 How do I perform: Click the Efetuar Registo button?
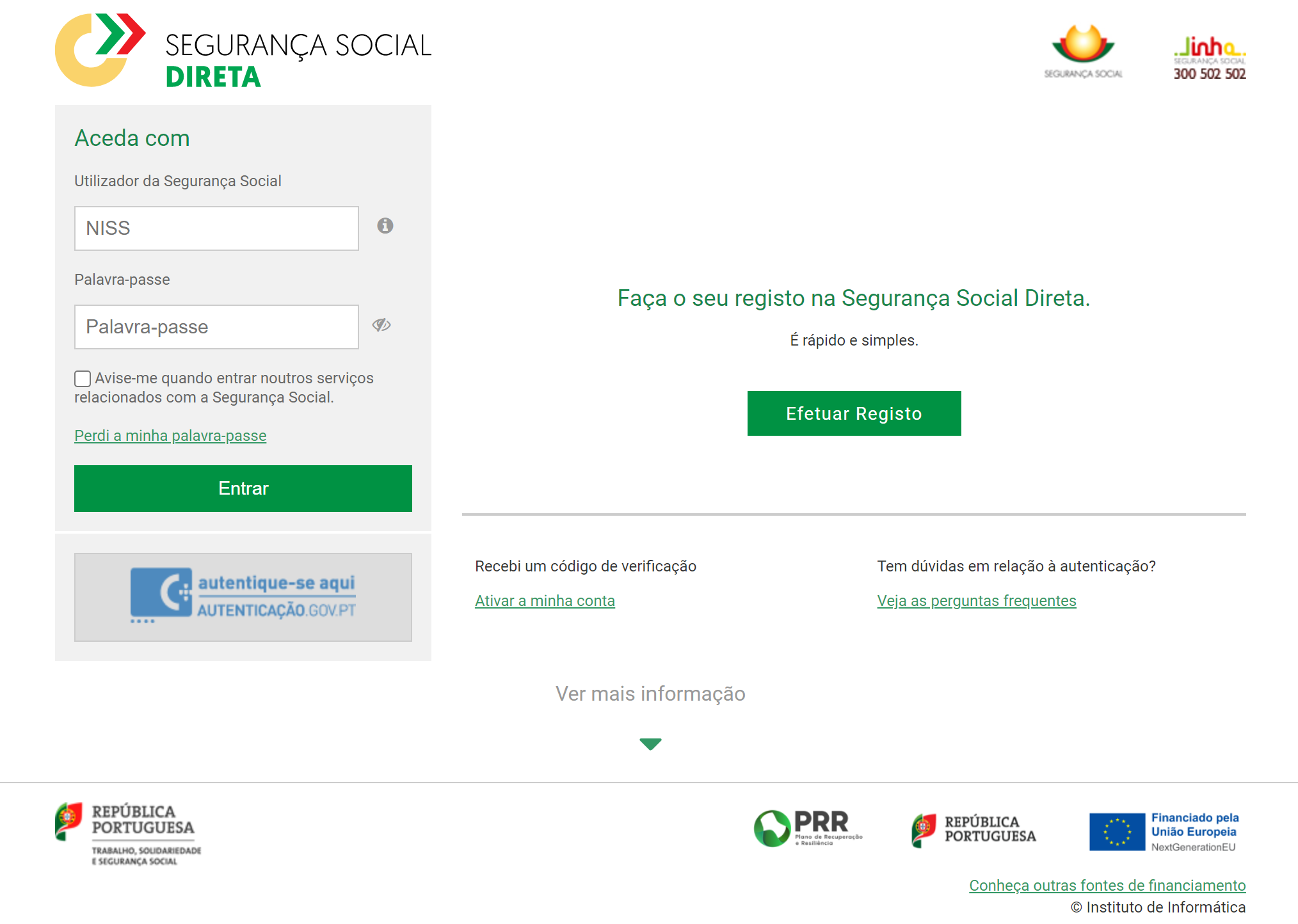[x=854, y=413]
